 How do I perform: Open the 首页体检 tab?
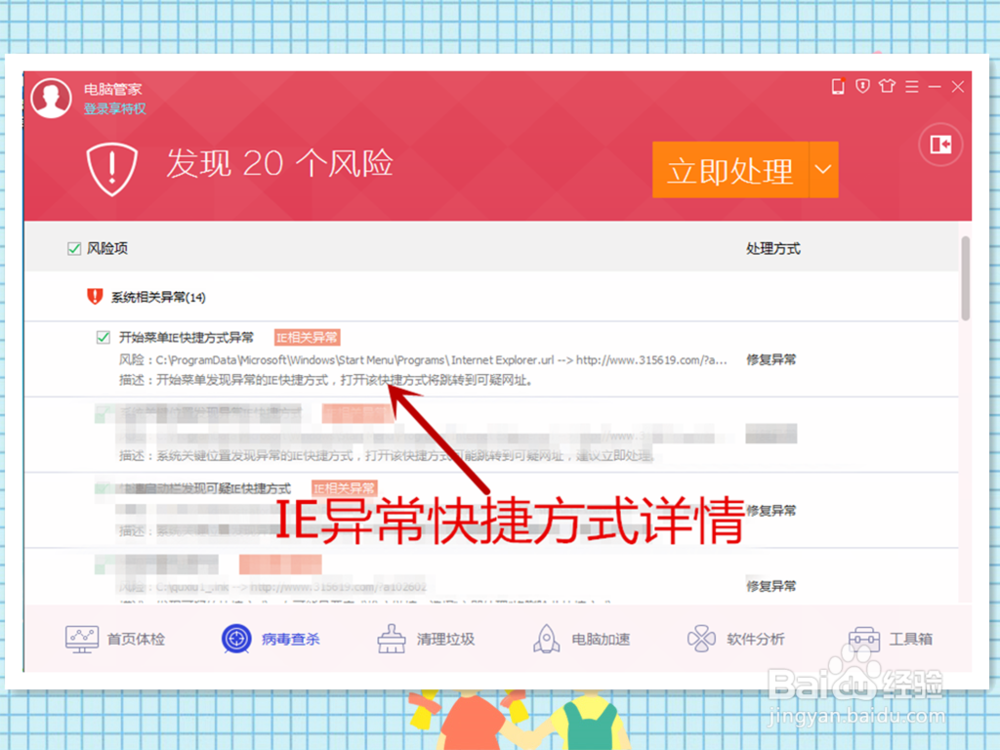pyautogui.click(x=115, y=639)
